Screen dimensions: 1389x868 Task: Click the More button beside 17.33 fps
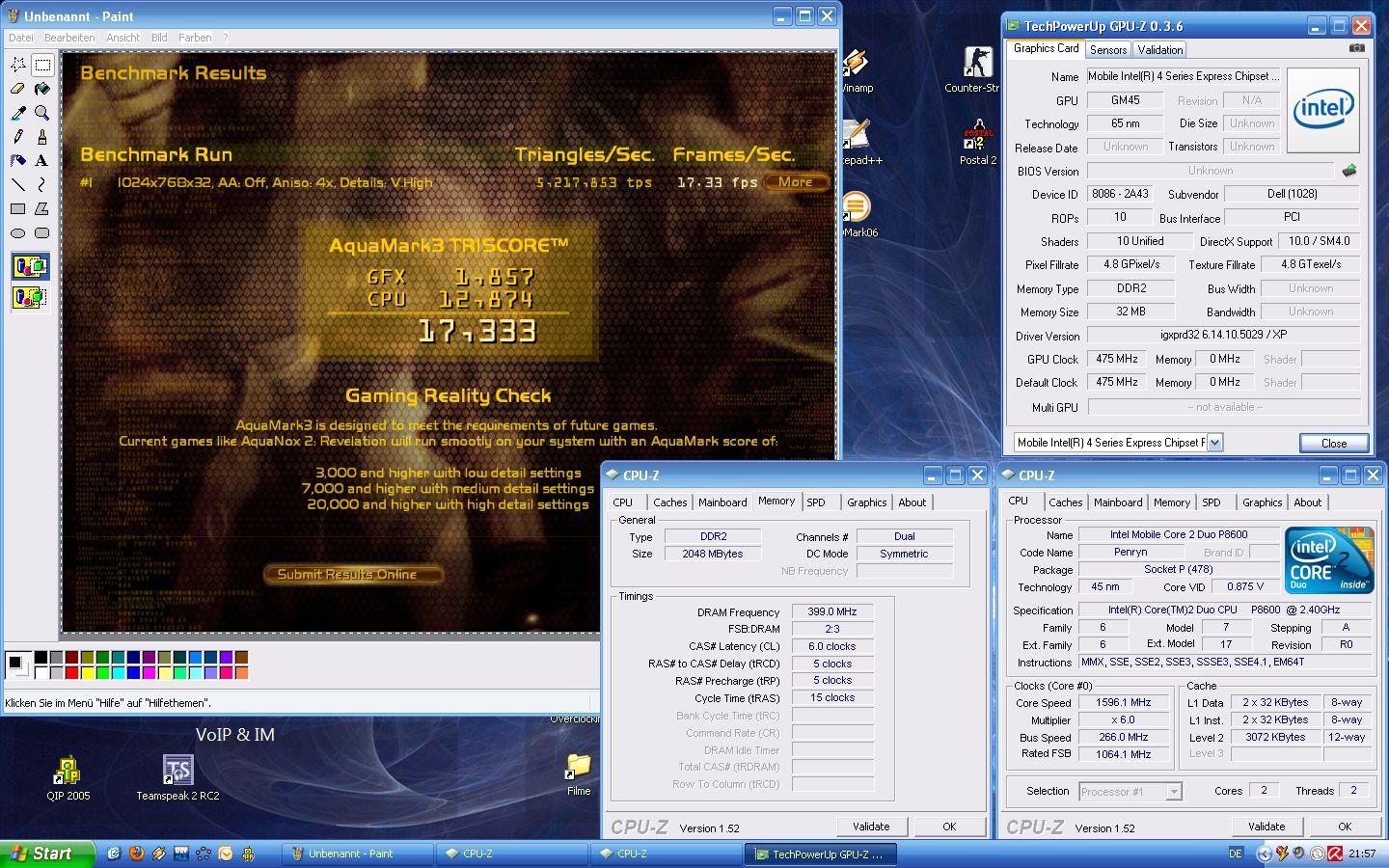point(796,181)
